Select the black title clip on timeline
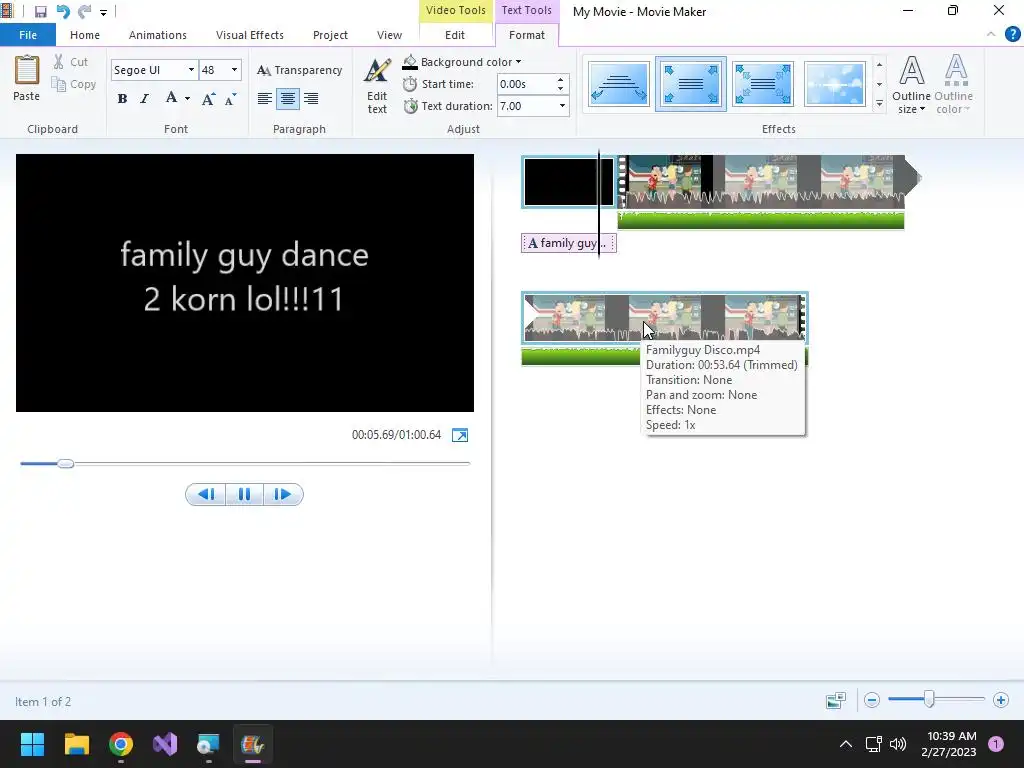The width and height of the screenshot is (1024, 768). [x=569, y=182]
